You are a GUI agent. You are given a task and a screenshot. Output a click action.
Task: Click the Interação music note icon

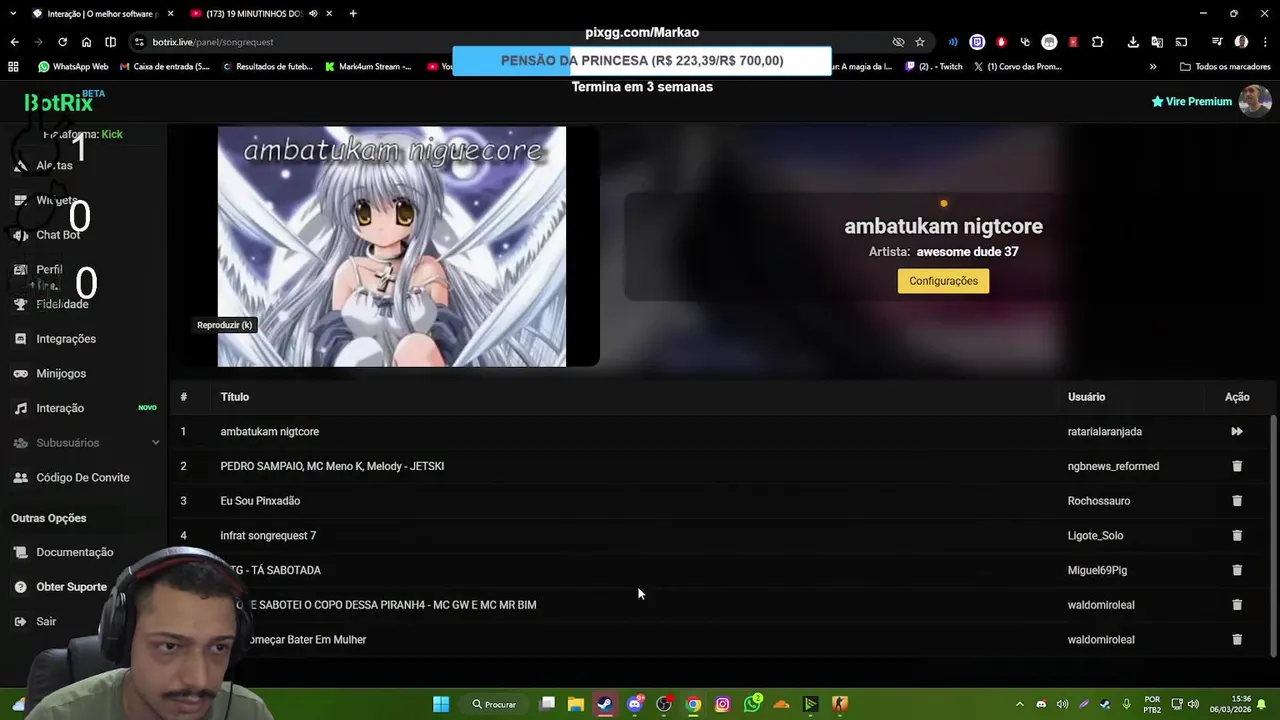pos(20,408)
